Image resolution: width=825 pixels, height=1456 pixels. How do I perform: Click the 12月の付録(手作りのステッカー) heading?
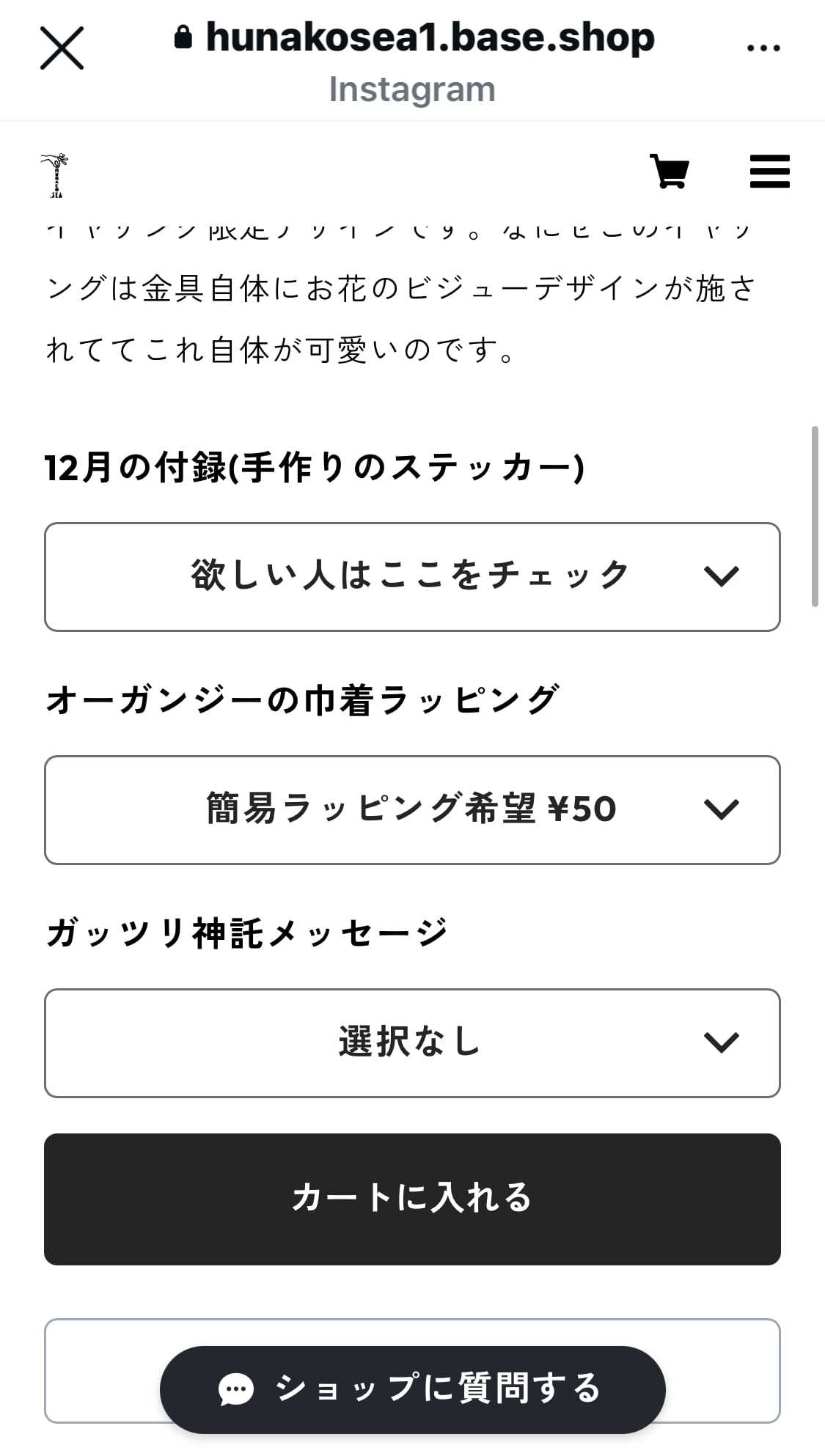pos(315,468)
